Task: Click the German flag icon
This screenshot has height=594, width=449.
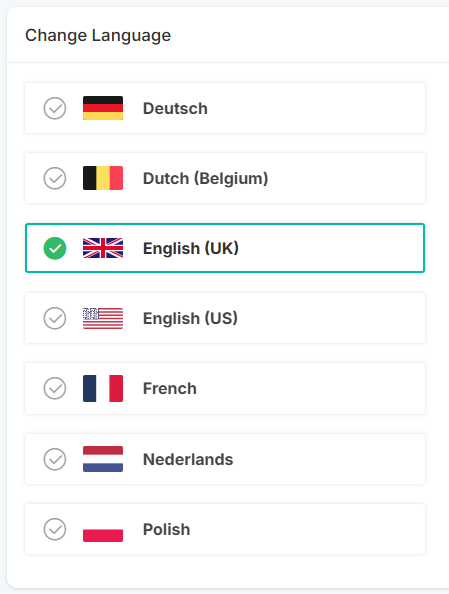Action: (103, 108)
